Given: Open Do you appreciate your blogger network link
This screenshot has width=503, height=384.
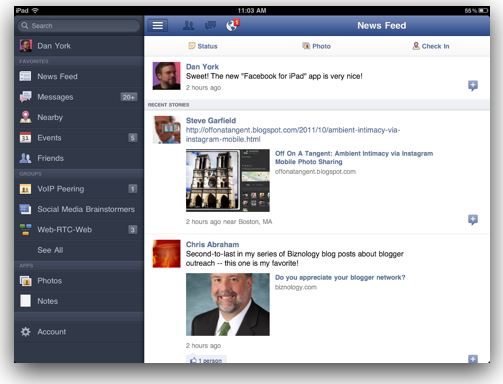Looking at the screenshot, I should click(340, 277).
